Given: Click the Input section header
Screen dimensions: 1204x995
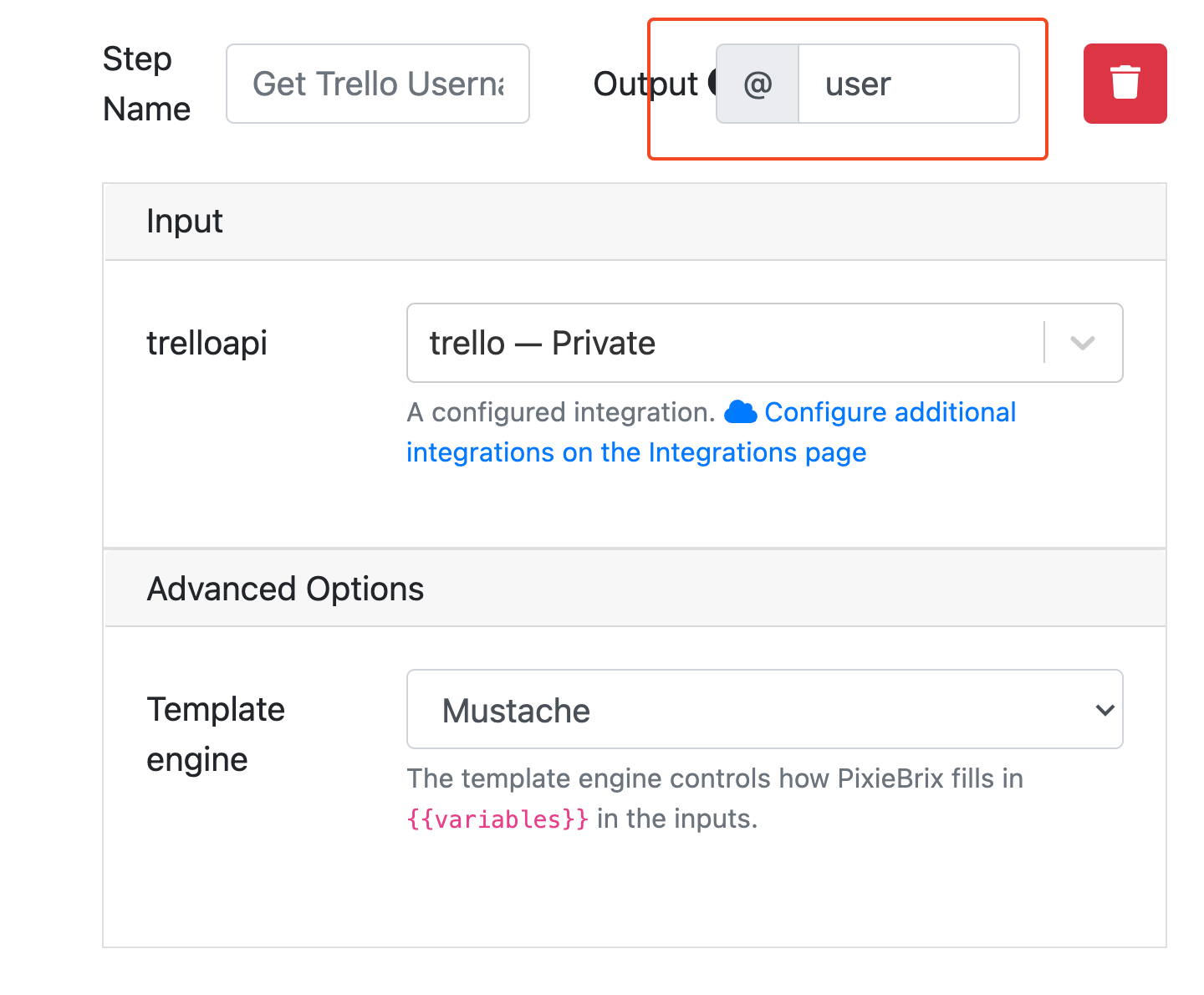Looking at the screenshot, I should (185, 221).
